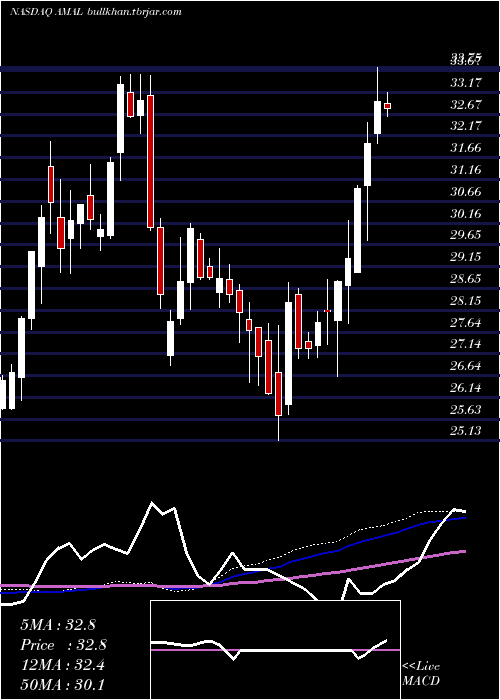Click the 12MA : 32.4 readout
Screen dimensions: 500x700
62,665
